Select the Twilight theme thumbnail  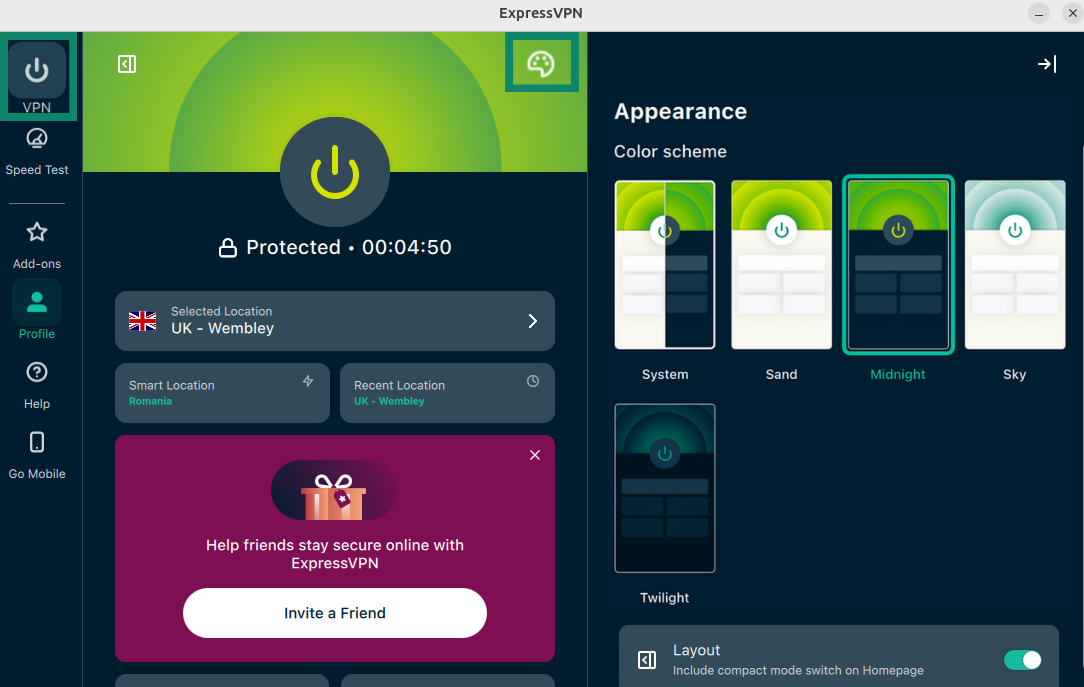tap(664, 488)
